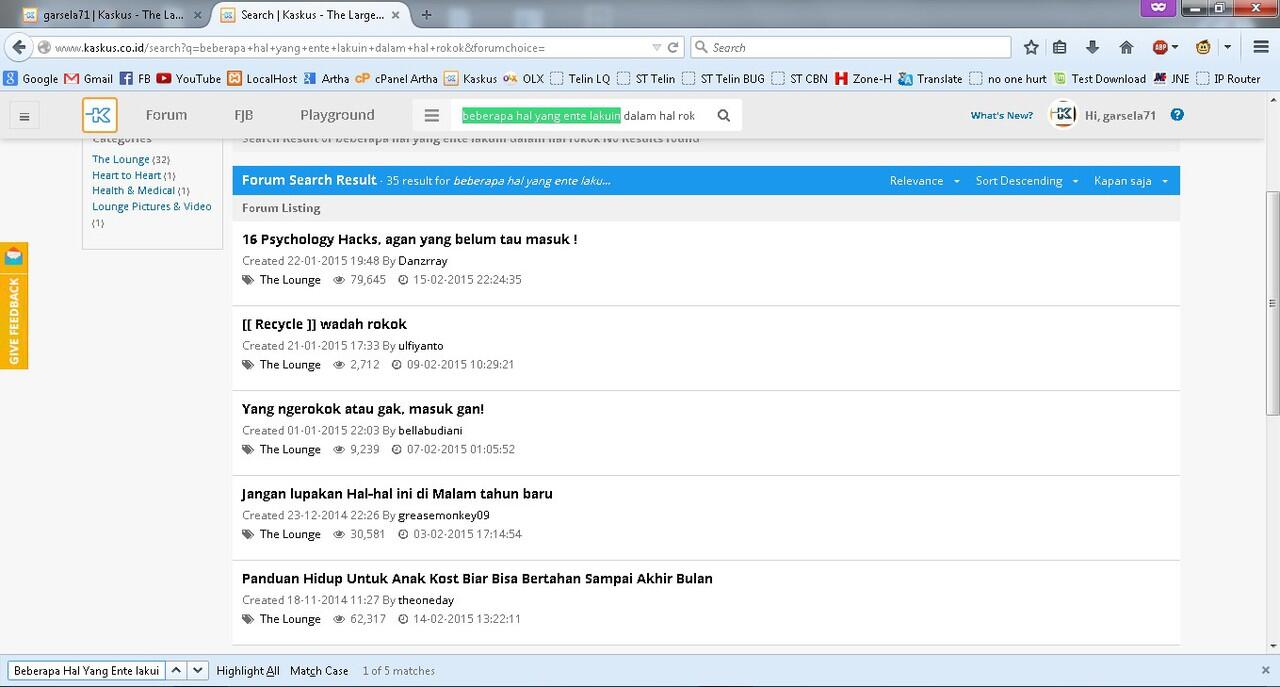Viewport: 1280px width, 687px height.
Task: Click the private browsing mask icon
Action: (1158, 7)
